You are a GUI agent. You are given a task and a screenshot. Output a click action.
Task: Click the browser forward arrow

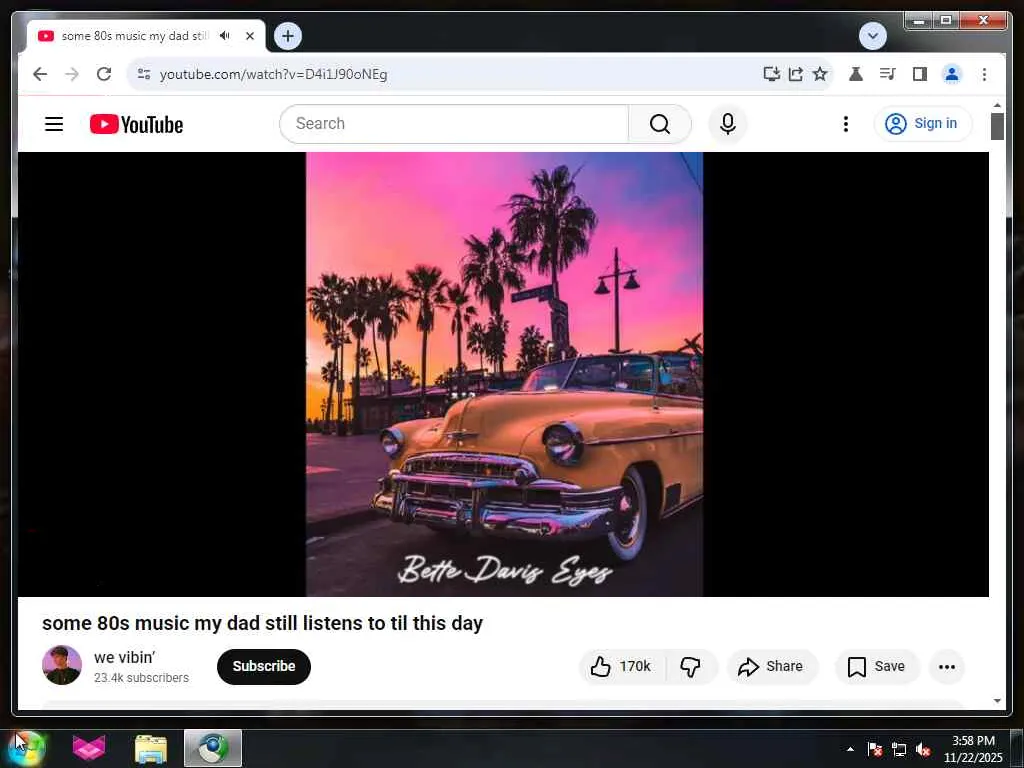pos(72,74)
